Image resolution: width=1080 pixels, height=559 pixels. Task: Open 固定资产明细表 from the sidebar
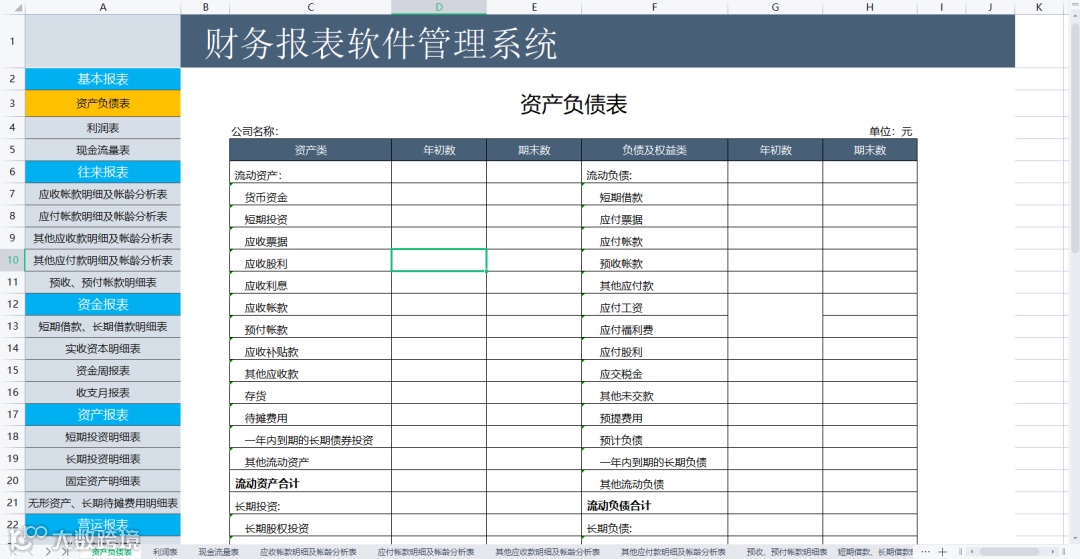103,481
